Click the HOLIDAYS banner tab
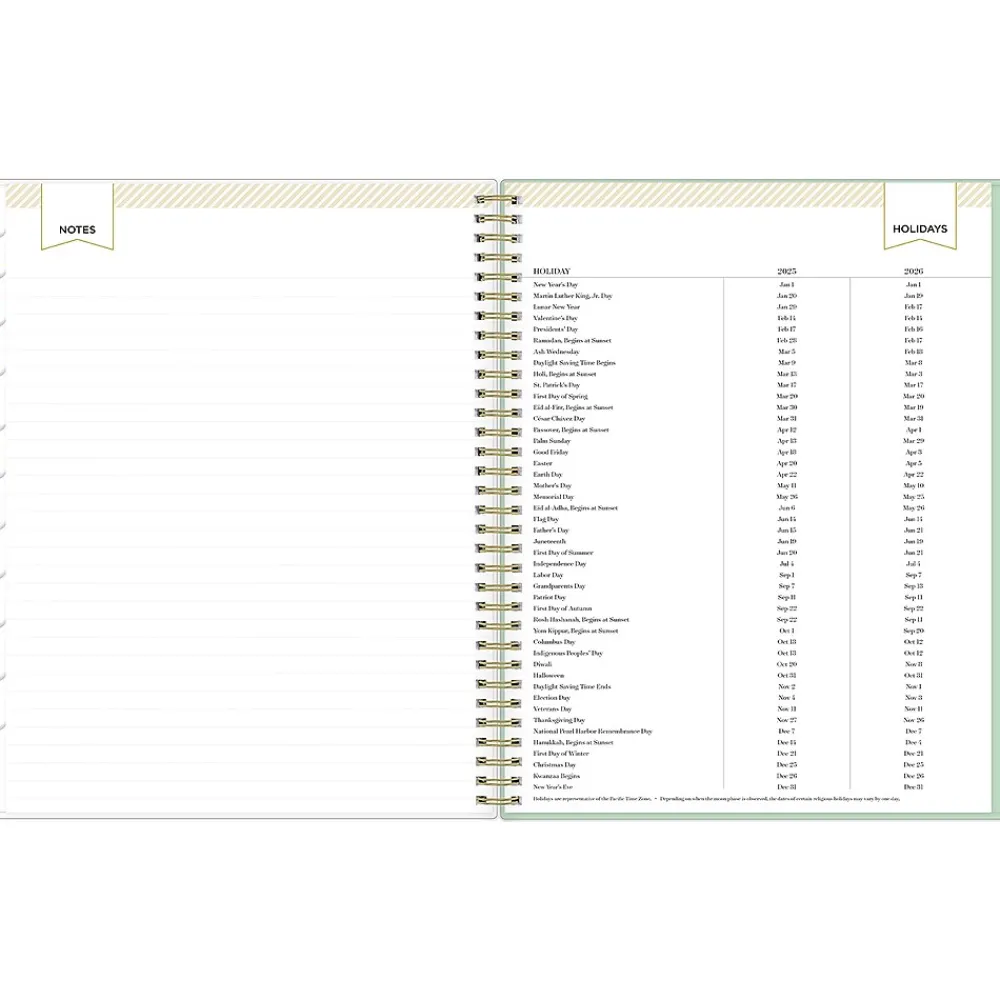The width and height of the screenshot is (1000, 1000). tap(919, 229)
